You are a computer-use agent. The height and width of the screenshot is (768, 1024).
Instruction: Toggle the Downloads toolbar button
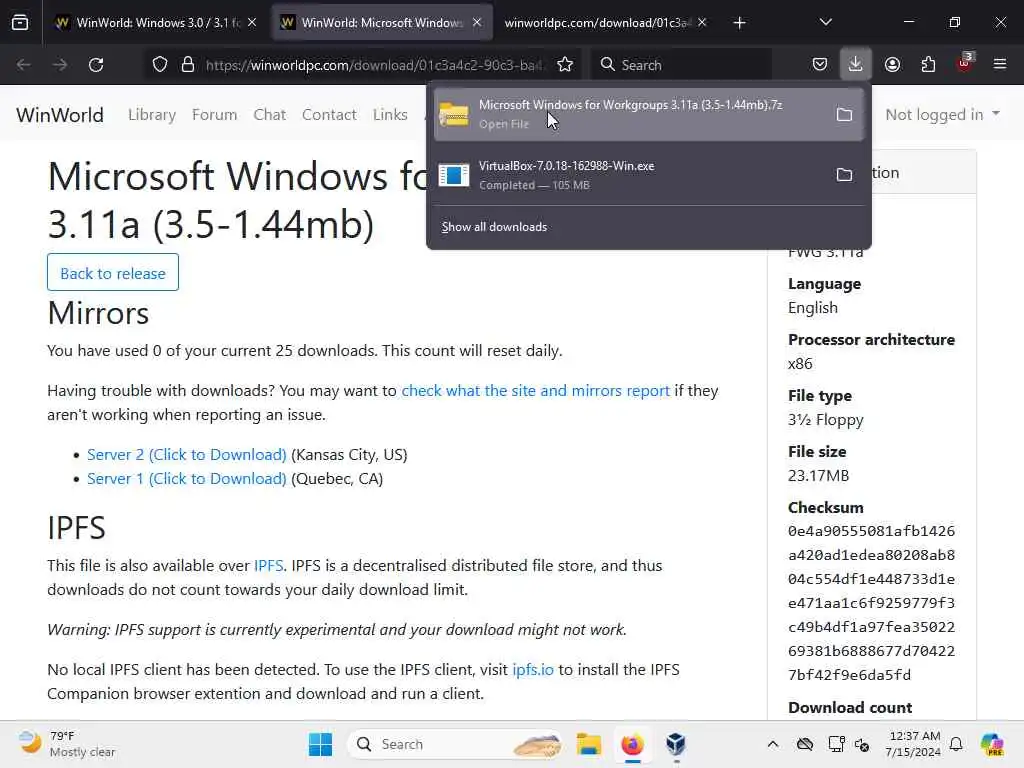(856, 64)
